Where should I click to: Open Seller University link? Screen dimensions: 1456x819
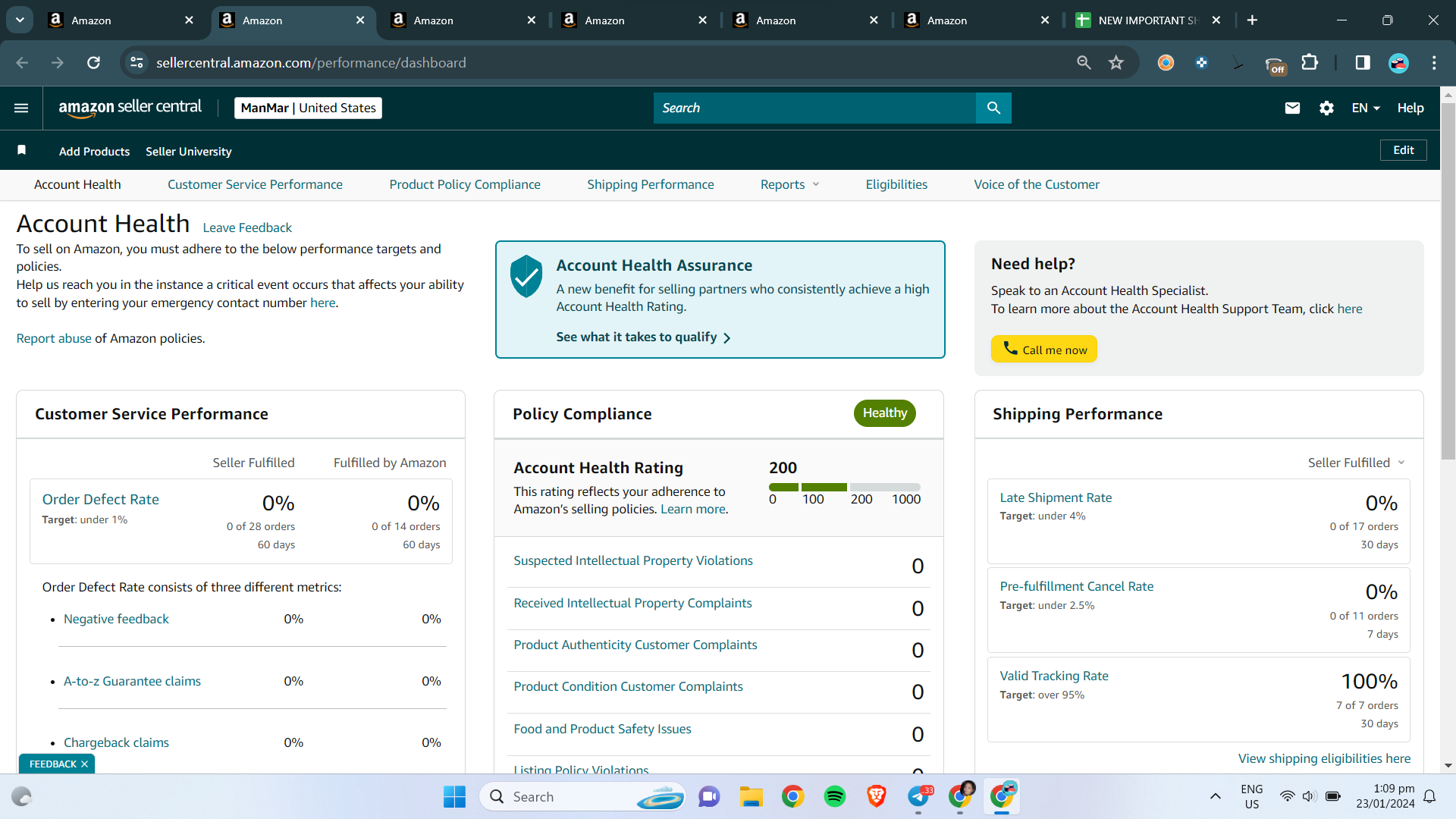click(189, 152)
